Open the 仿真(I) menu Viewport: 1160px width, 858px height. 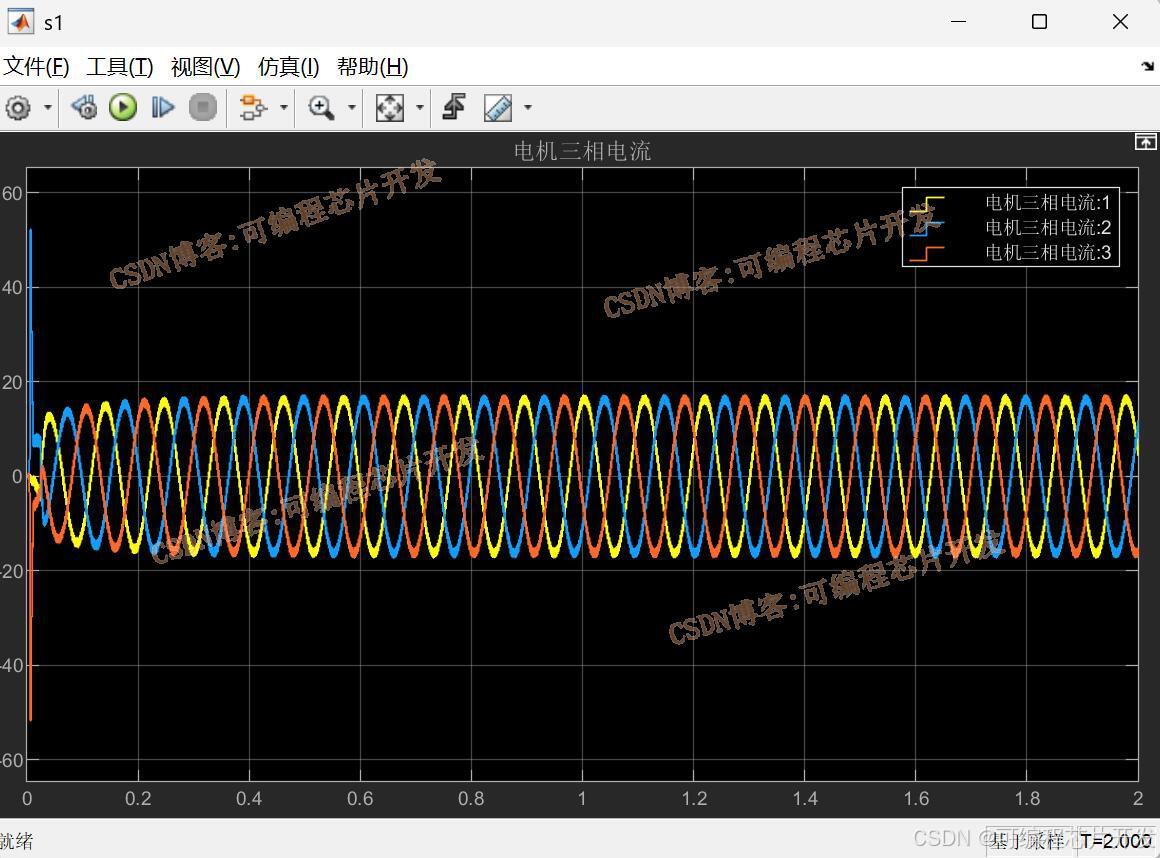[289, 67]
